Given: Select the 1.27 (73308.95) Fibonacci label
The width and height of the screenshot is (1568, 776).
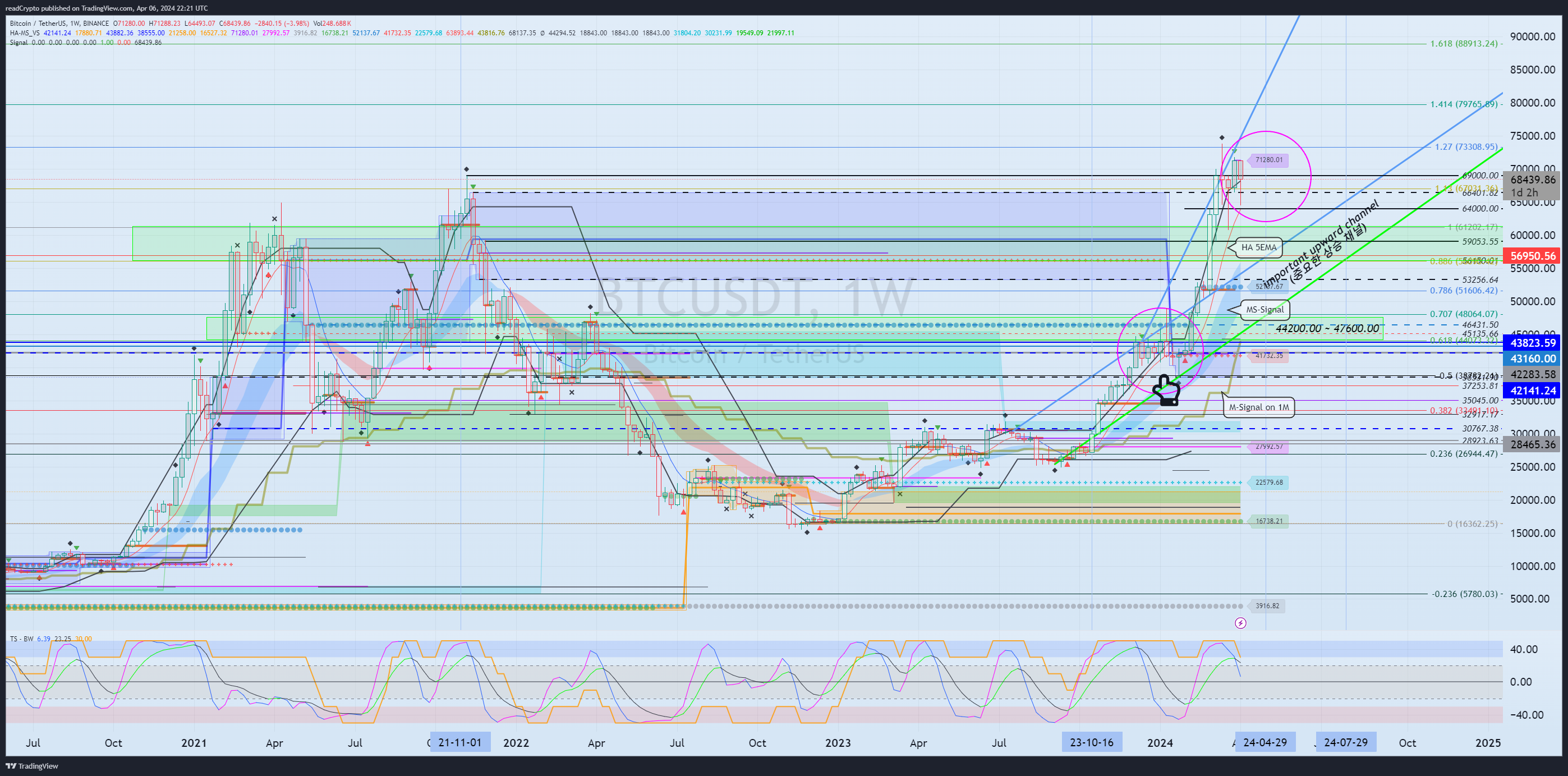Looking at the screenshot, I should (x=1466, y=146).
